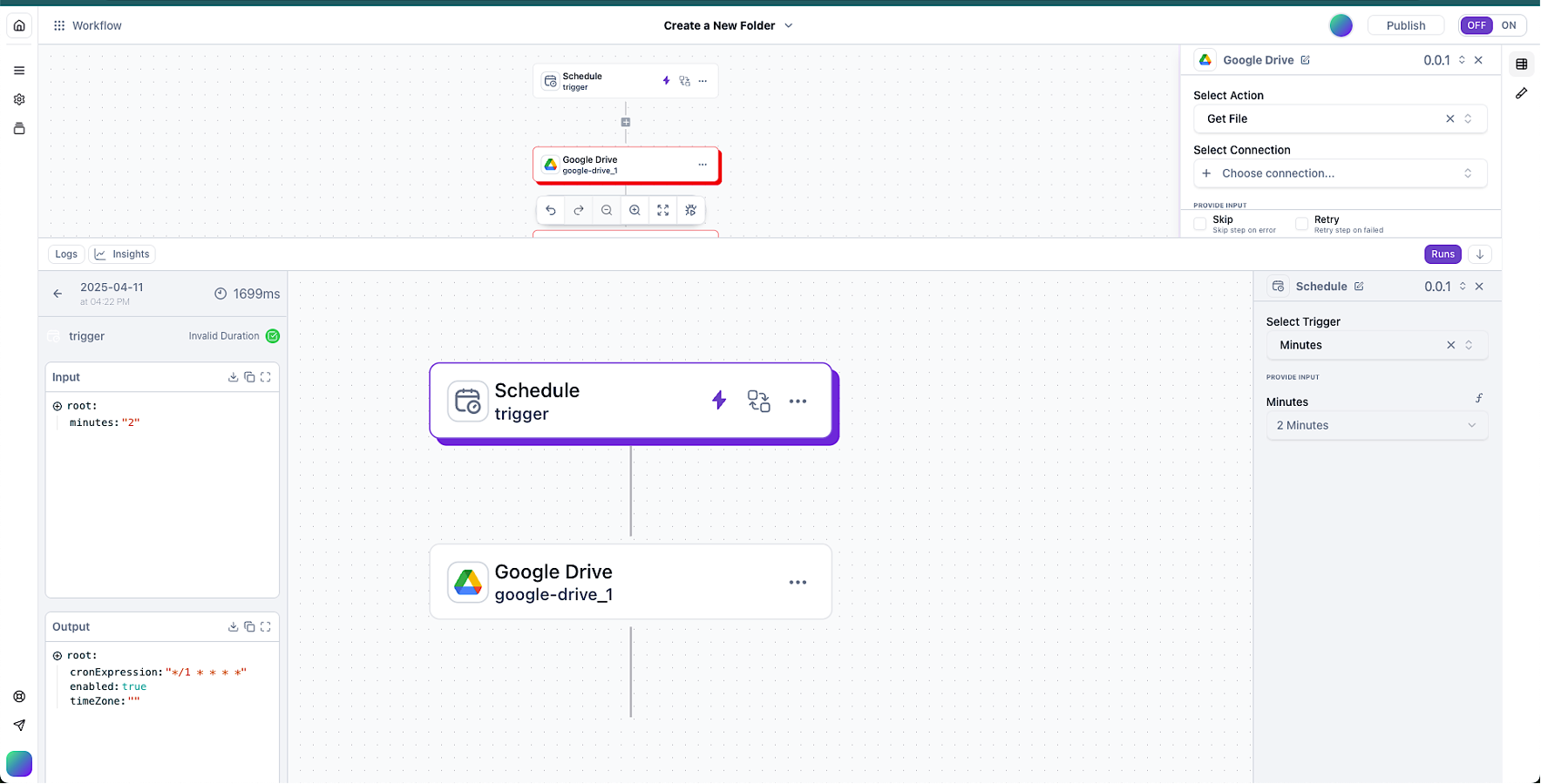The width and height of the screenshot is (1541, 784).
Task: Enable the Skip step on error checkbox
Action: 1200,224
